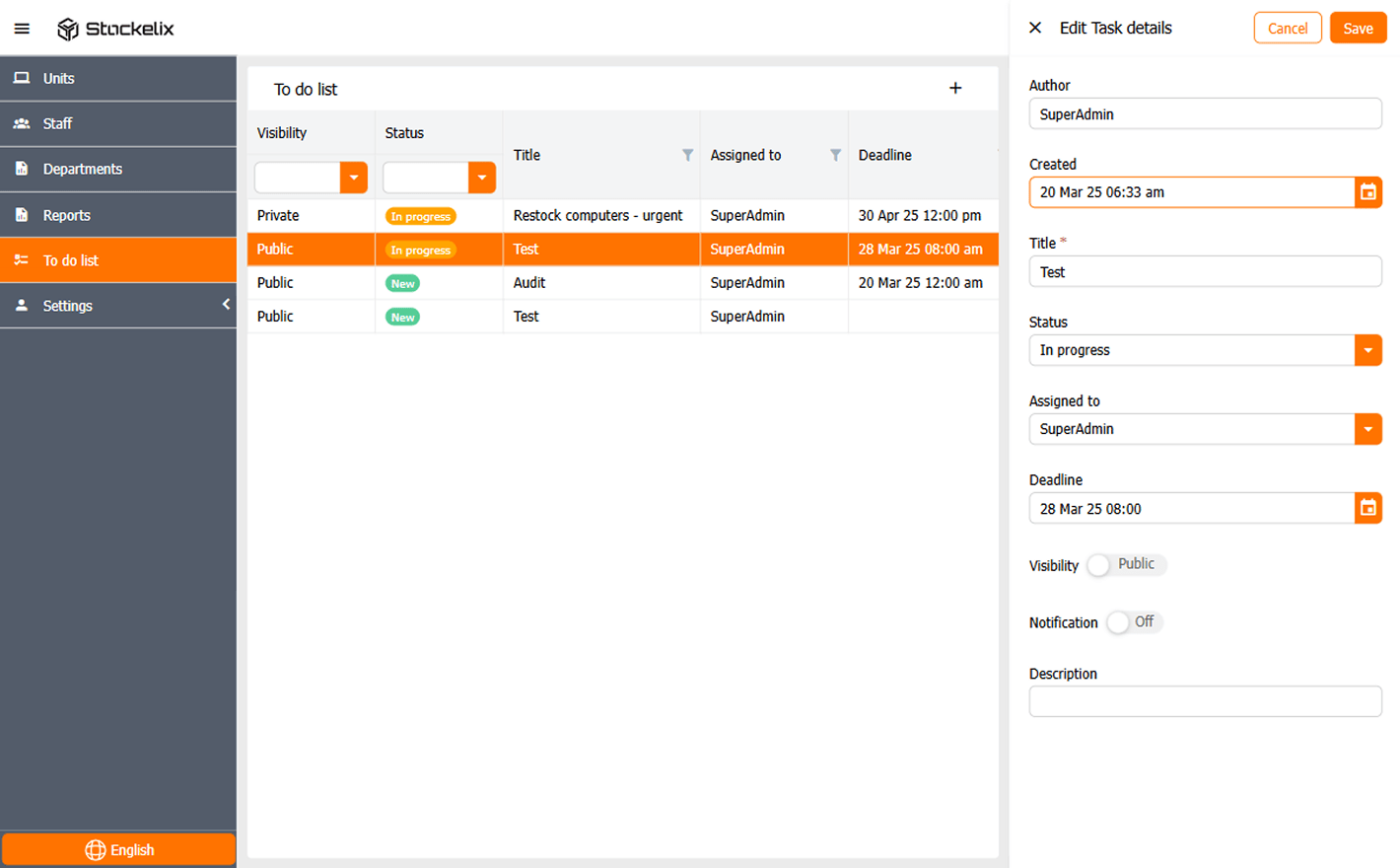1400x868 pixels.
Task: Select the Units monitor icon in sidebar
Action: tap(21, 78)
